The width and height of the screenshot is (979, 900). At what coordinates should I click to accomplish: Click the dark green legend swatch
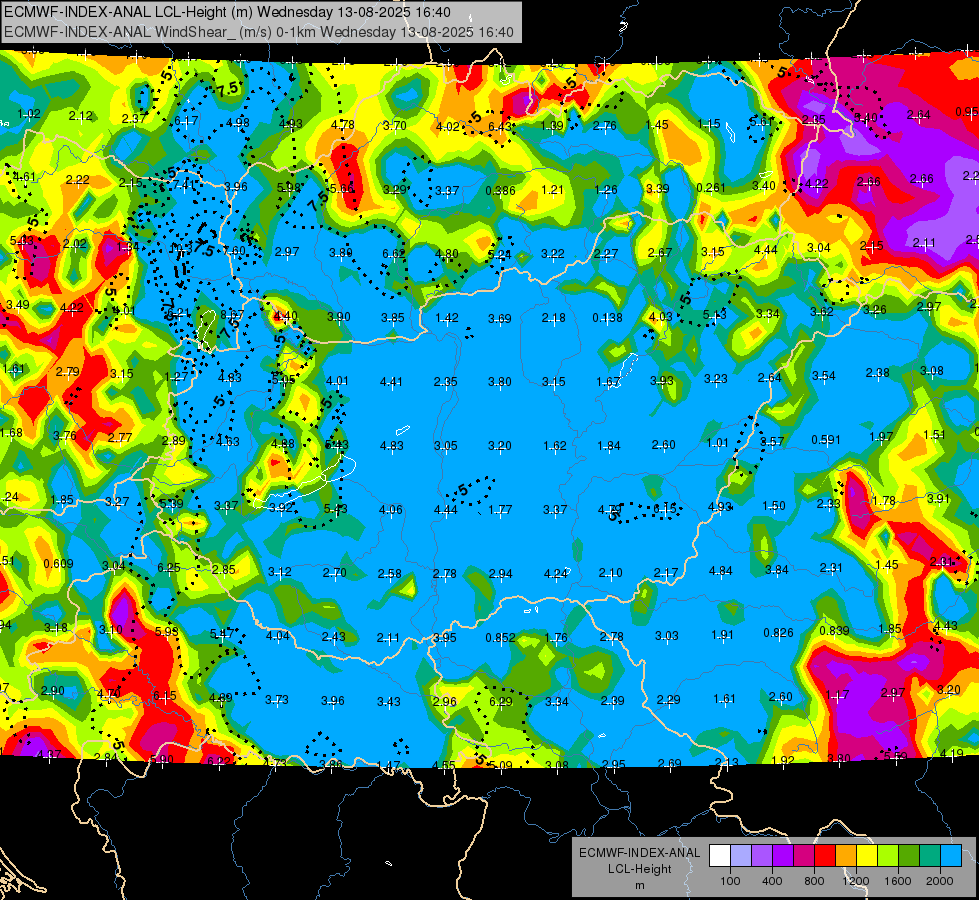909,856
